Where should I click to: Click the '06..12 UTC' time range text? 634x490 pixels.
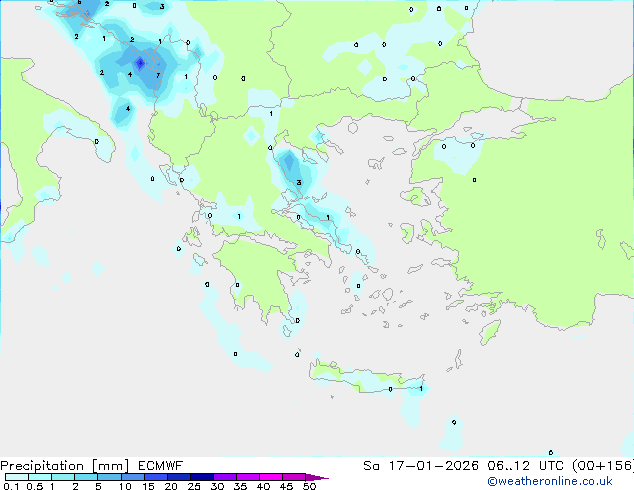click(x=525, y=466)
